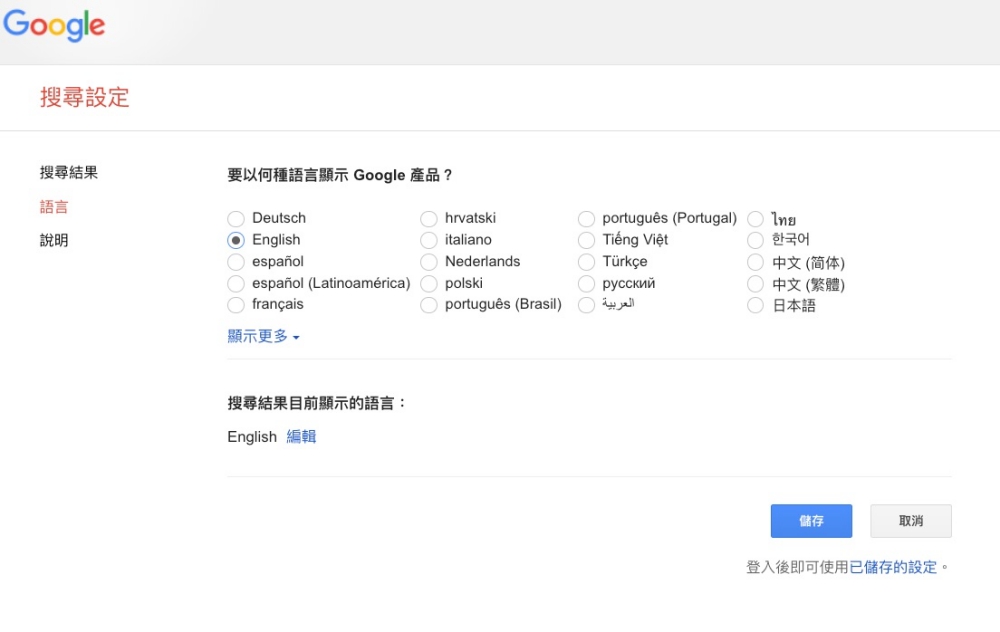Open 說明 sidebar item

[x=54, y=241]
